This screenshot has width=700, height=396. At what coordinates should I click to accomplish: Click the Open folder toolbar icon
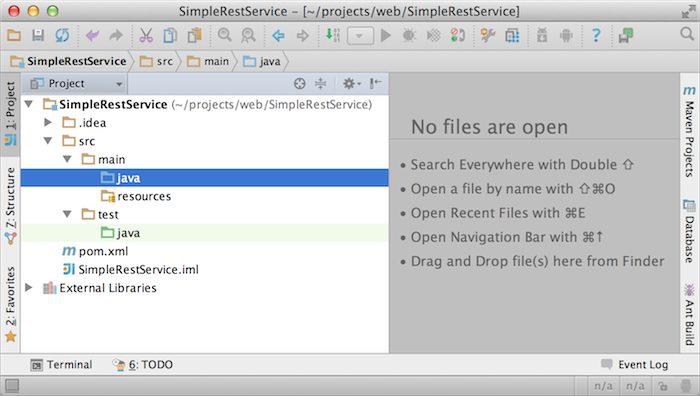point(14,35)
